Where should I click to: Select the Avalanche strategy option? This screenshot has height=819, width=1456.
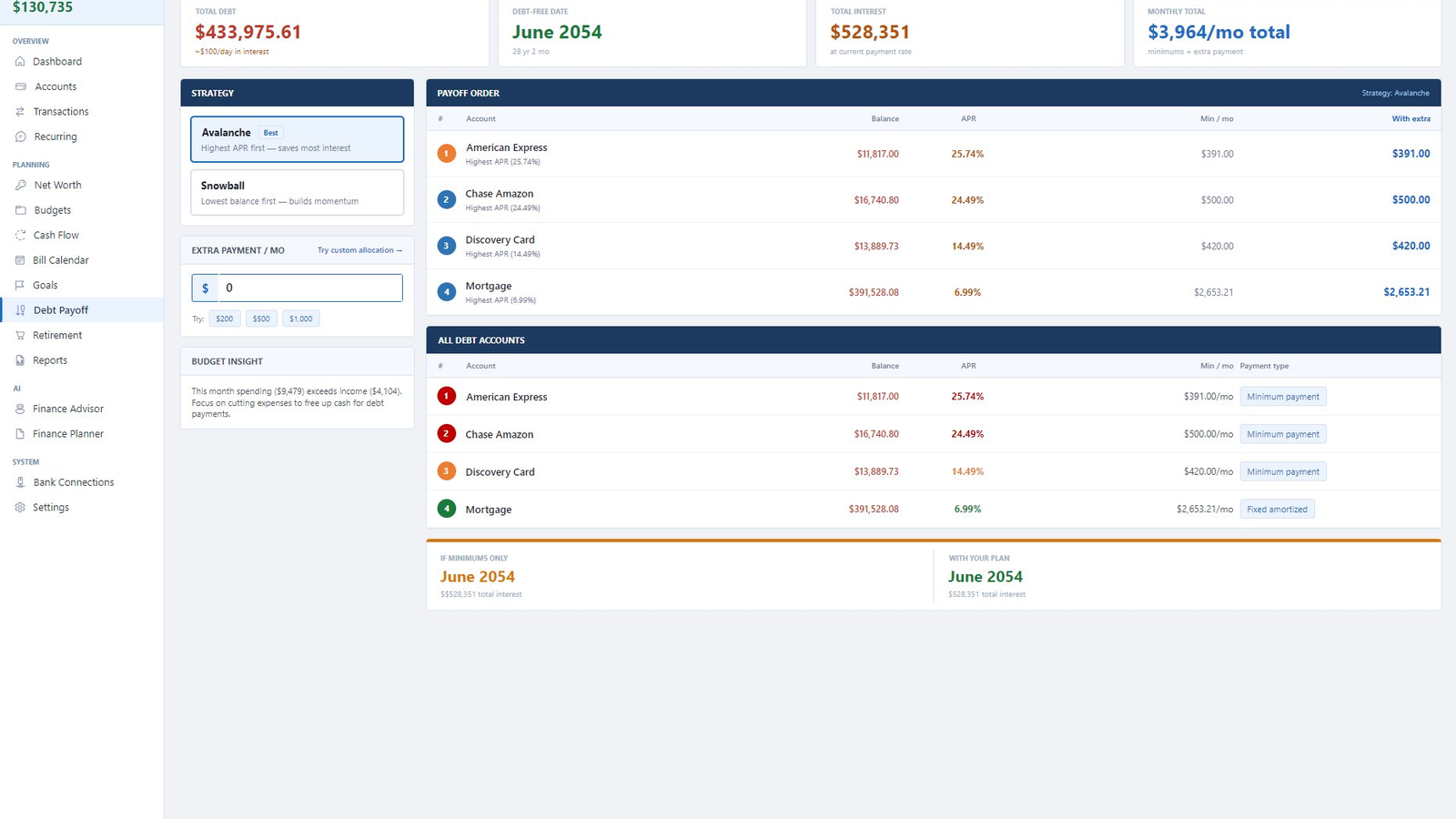pyautogui.click(x=297, y=139)
